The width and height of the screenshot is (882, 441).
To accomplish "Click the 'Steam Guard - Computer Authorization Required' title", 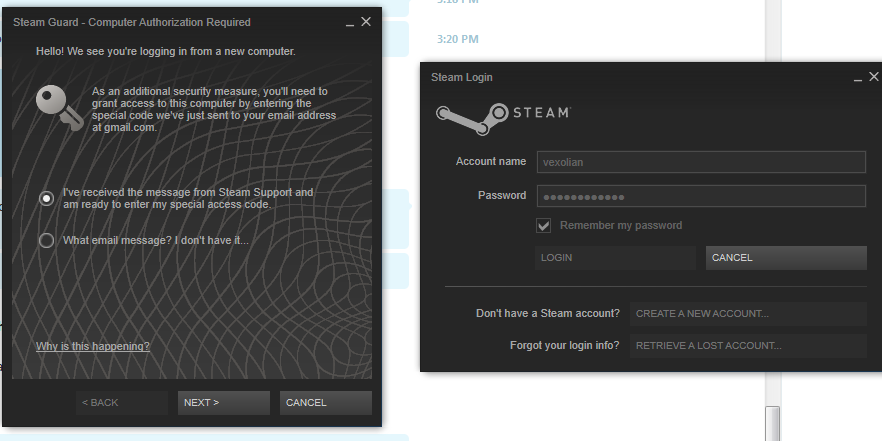I will [132, 22].
